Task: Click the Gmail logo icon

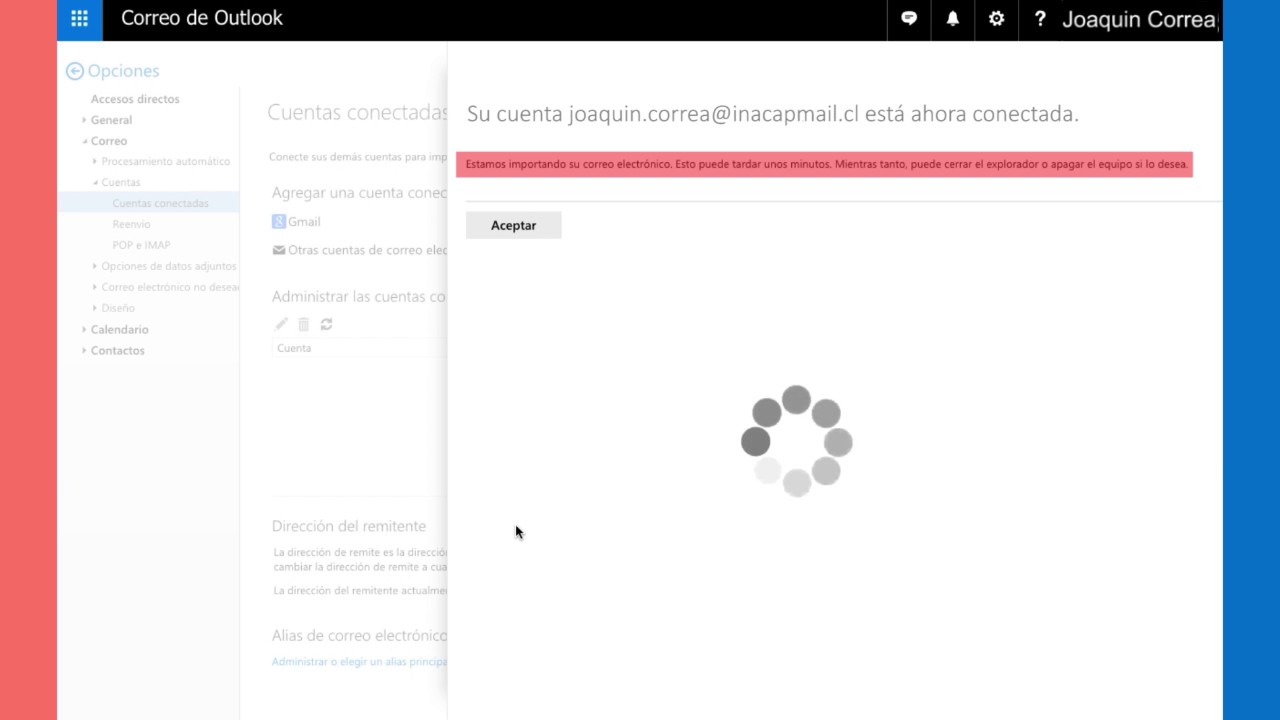Action: (x=279, y=222)
